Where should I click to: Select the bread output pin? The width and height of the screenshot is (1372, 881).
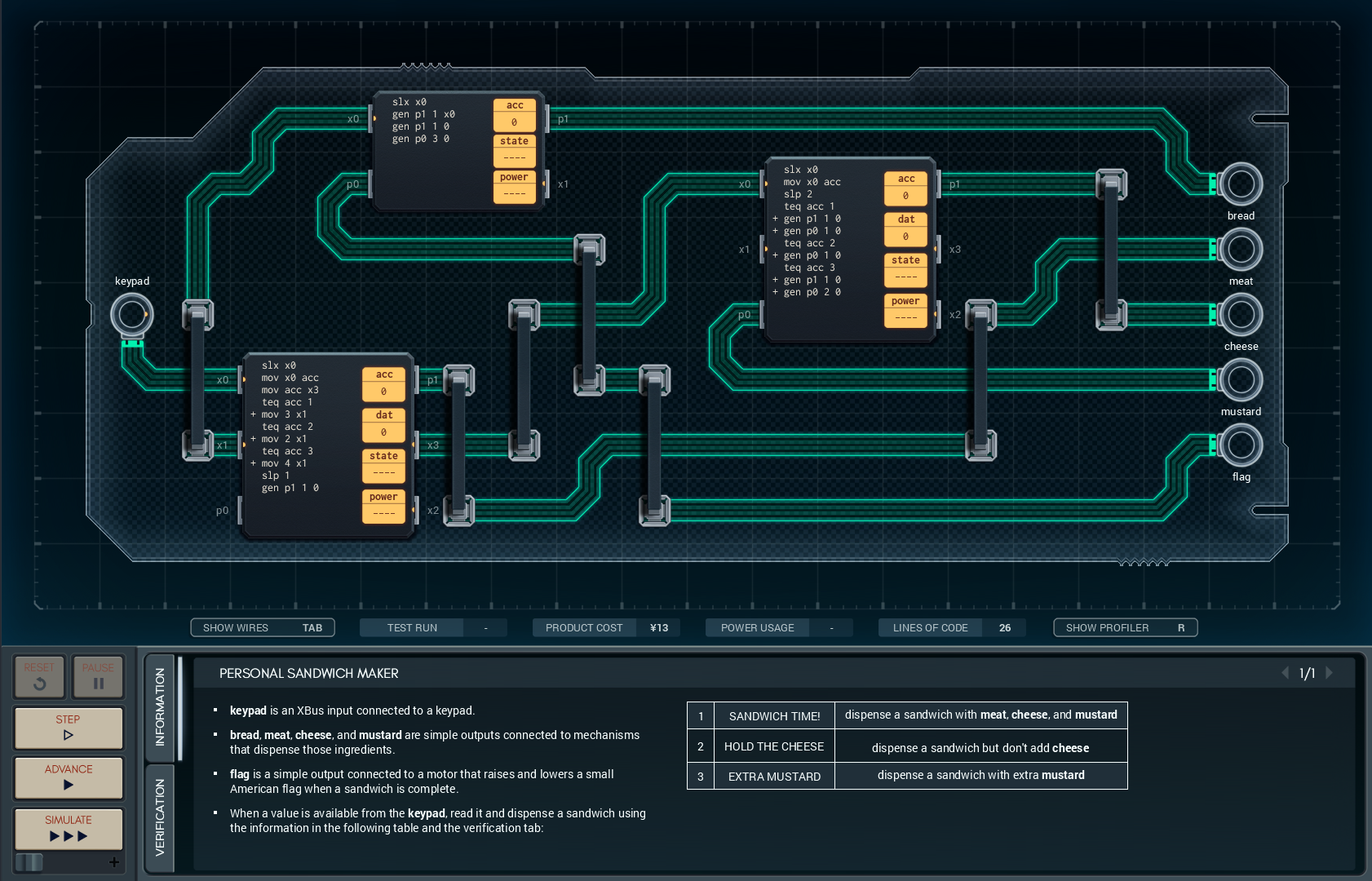point(1240,184)
